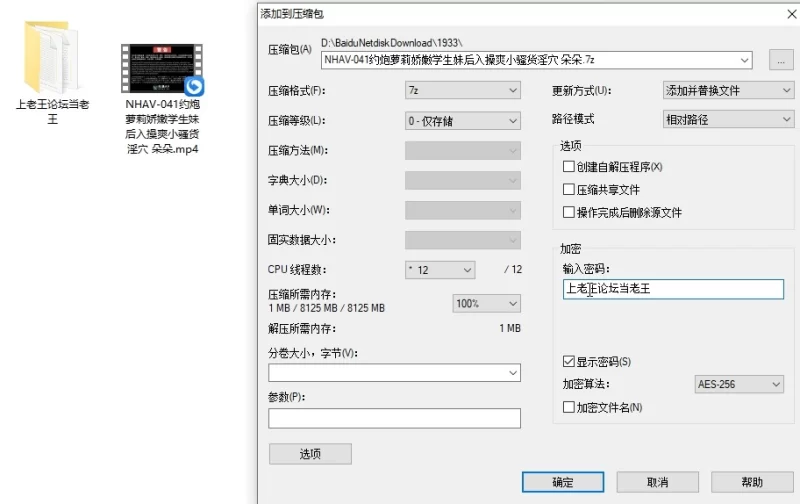
Task: Open the browse button next to the archive name
Action: [781, 60]
